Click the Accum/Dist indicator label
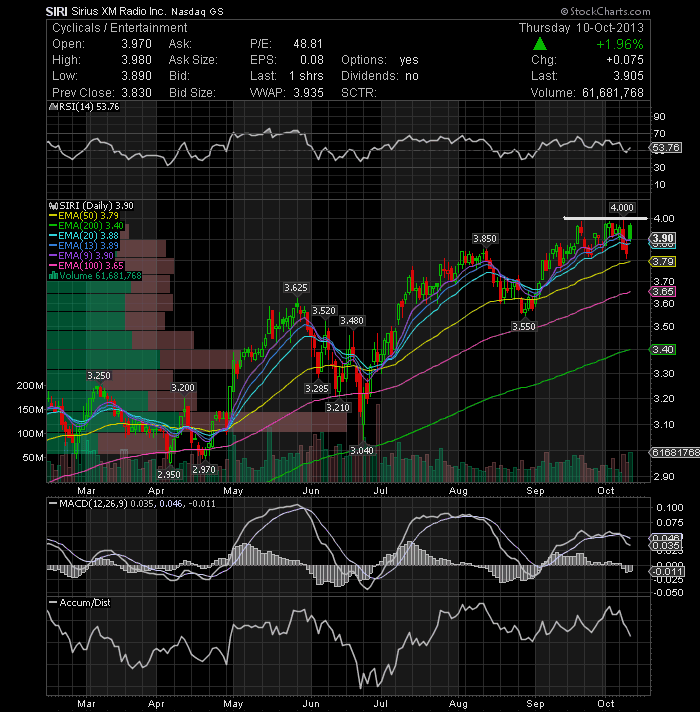This screenshot has width=700, height=712. (85, 603)
